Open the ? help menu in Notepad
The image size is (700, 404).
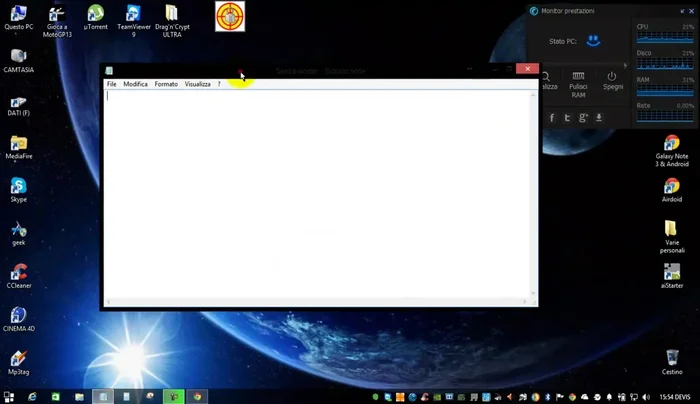point(219,84)
